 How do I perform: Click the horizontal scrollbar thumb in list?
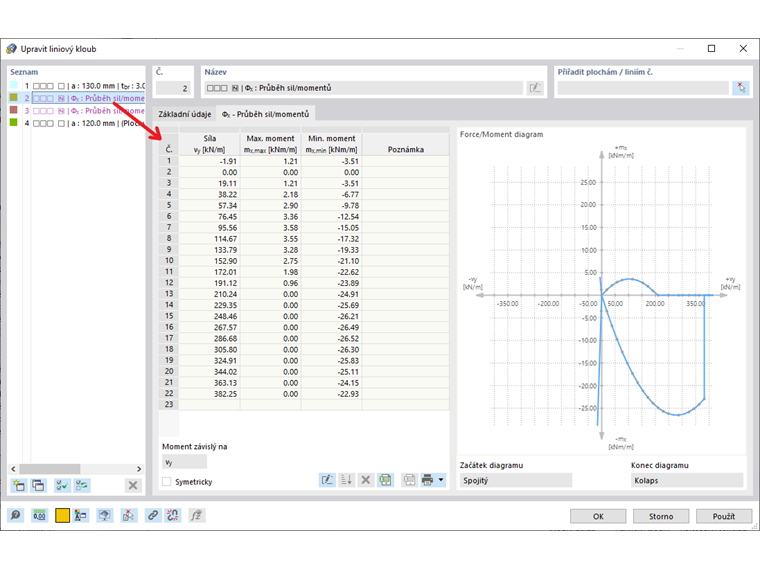(x=50, y=469)
